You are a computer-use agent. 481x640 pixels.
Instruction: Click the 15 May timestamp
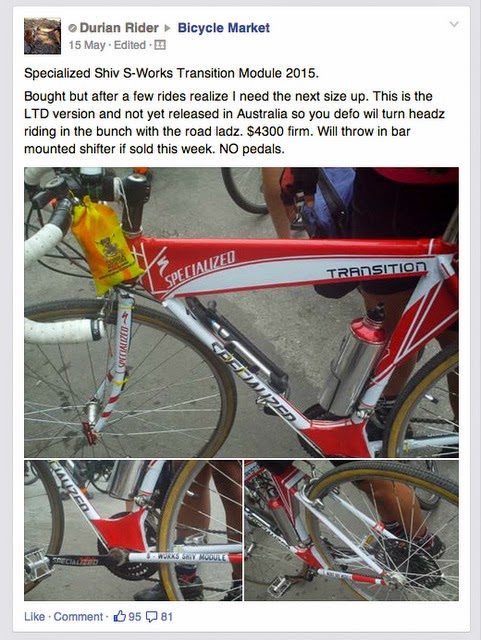click(87, 45)
